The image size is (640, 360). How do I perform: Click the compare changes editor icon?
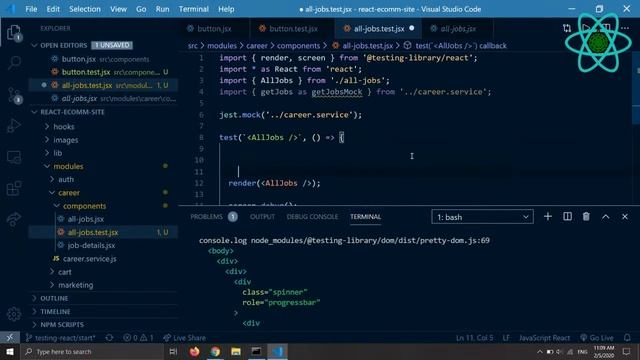click(x=567, y=28)
